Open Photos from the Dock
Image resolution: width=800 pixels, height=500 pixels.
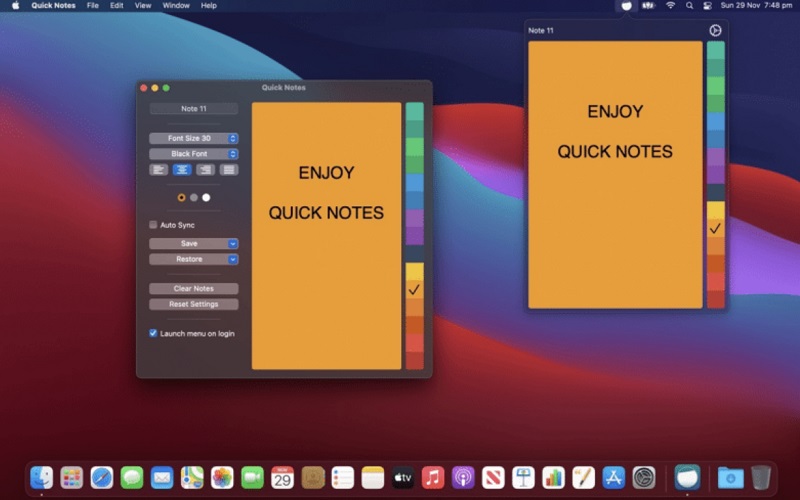click(x=222, y=478)
